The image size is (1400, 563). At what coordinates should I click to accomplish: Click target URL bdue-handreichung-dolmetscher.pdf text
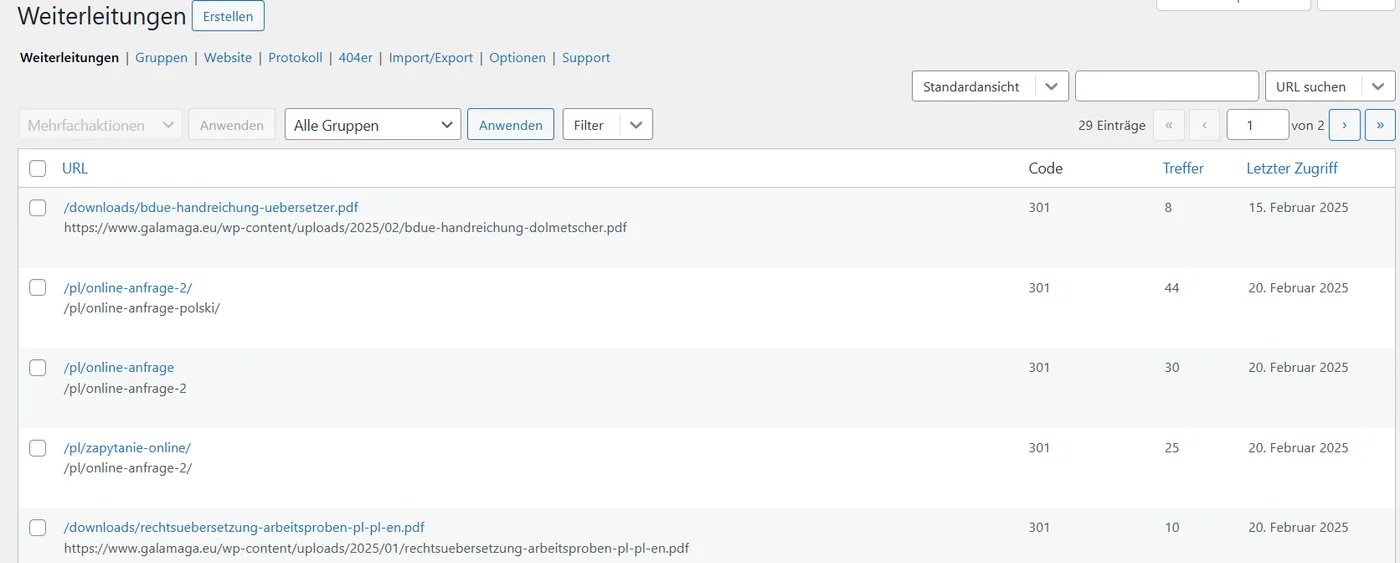(x=345, y=228)
